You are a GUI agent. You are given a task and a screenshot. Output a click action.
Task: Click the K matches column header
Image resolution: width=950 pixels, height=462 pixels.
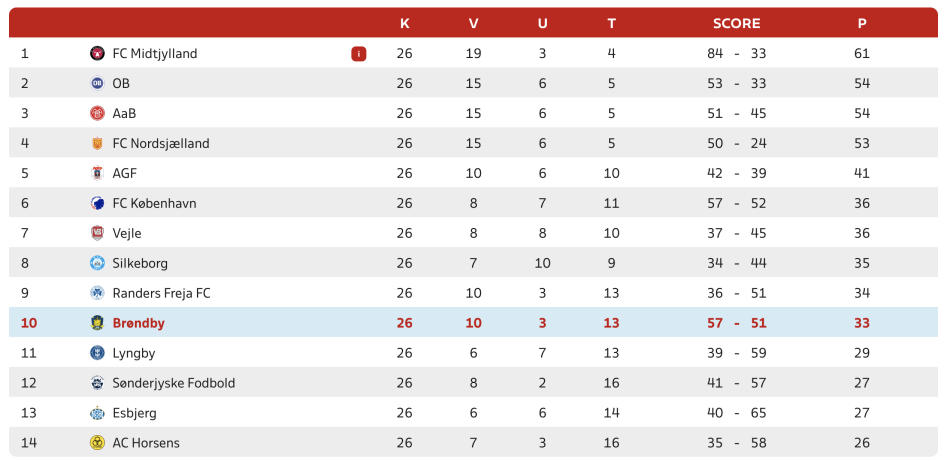405,24
